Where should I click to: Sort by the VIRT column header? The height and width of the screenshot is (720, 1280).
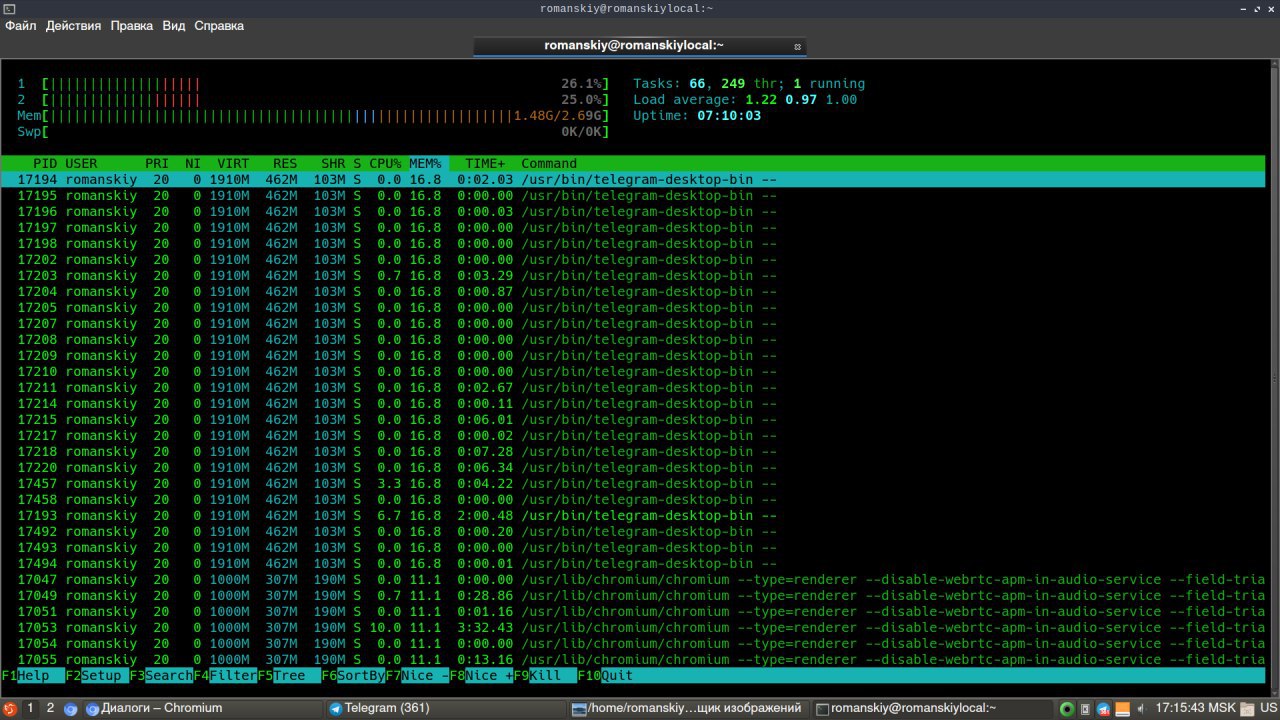point(233,164)
